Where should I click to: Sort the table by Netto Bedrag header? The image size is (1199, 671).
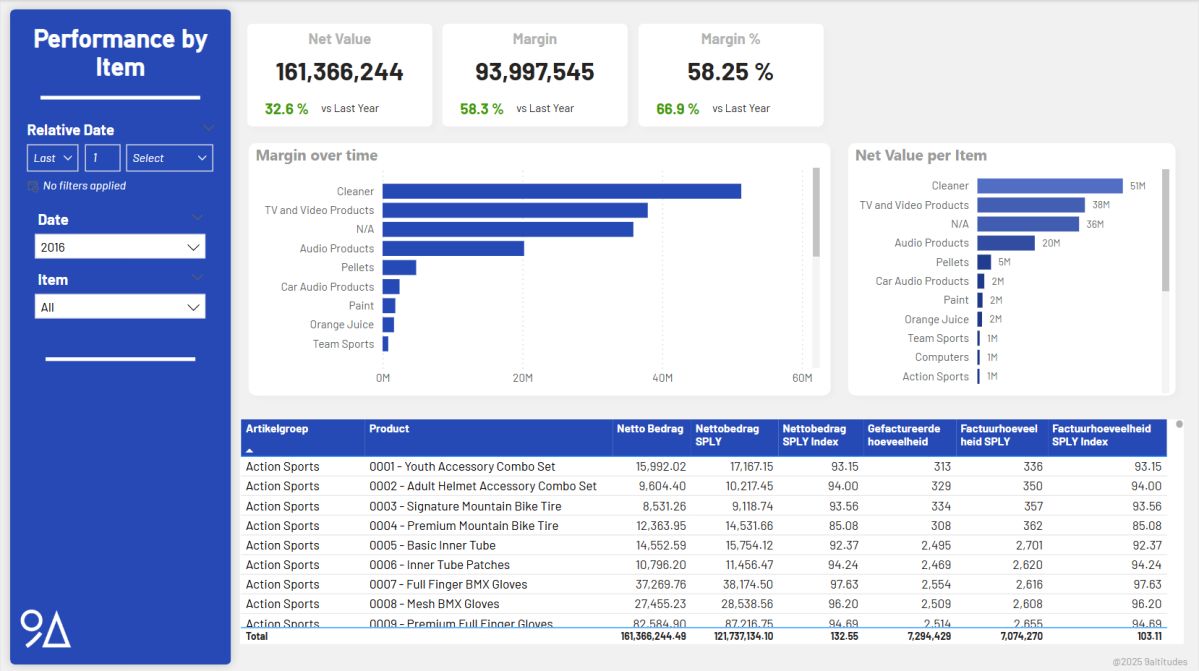click(650, 428)
